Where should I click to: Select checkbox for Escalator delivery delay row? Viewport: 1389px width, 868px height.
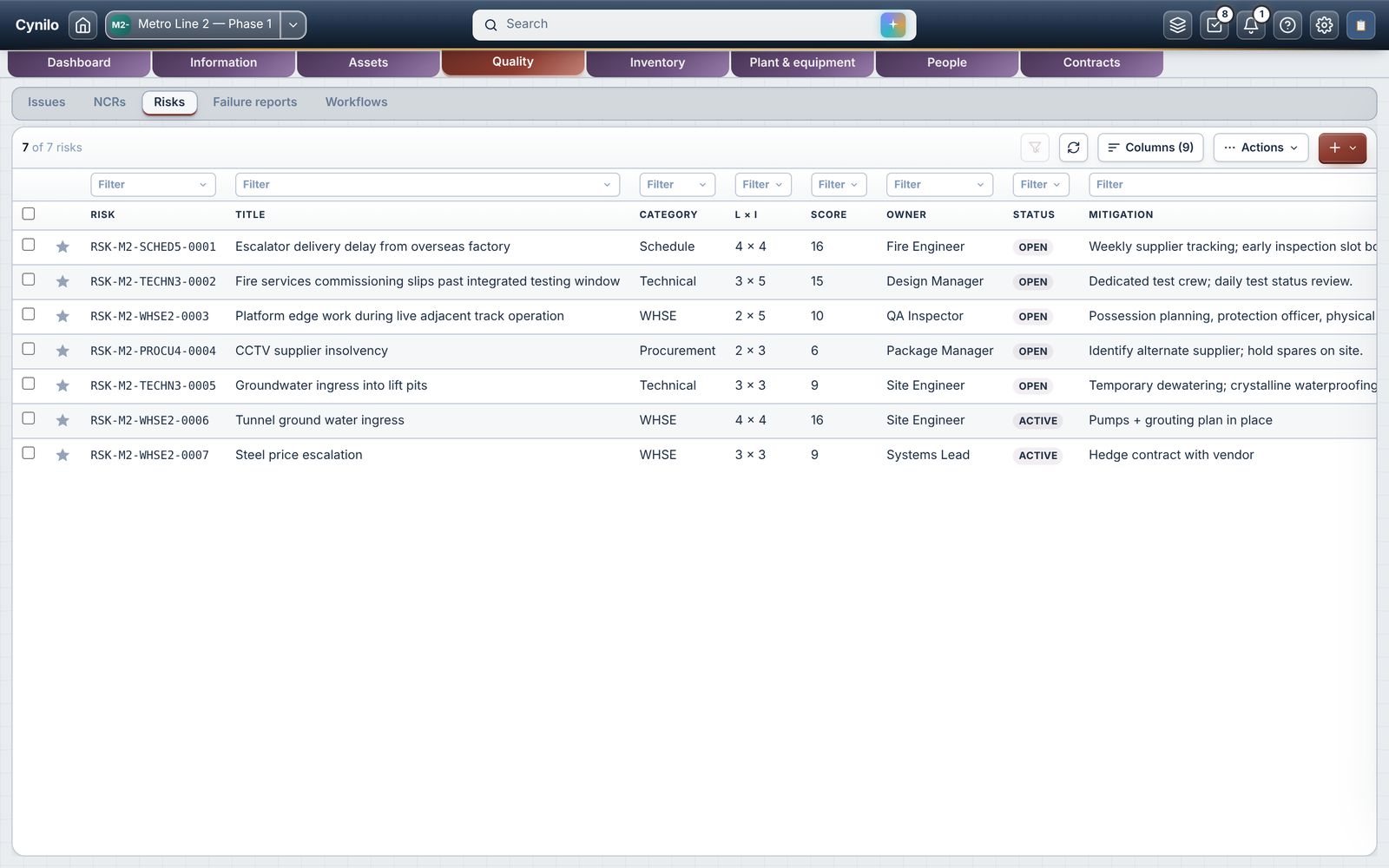point(29,245)
